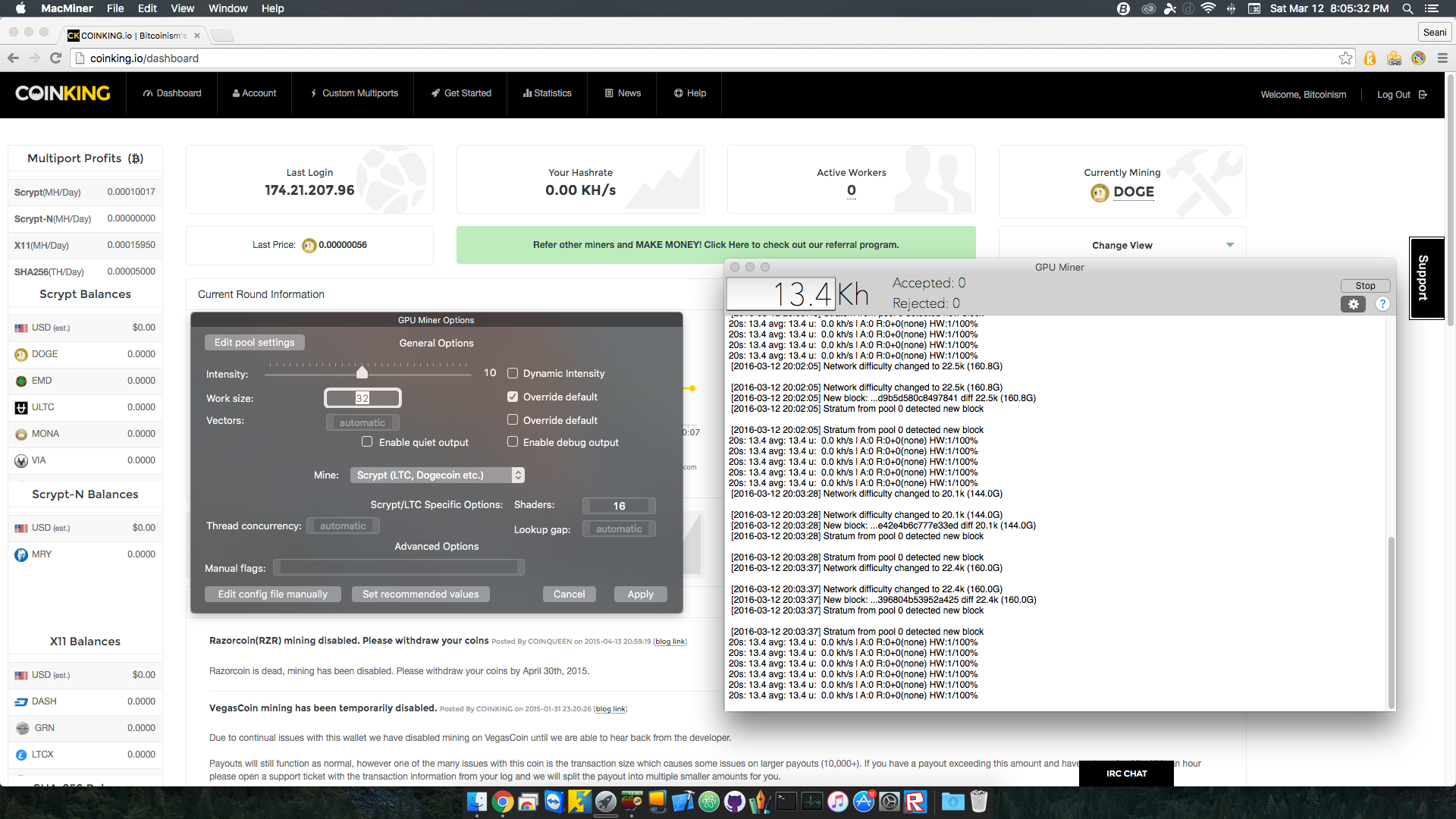The width and height of the screenshot is (1456, 819).
Task: Open the Custom Multiports nav menu
Action: coord(353,93)
